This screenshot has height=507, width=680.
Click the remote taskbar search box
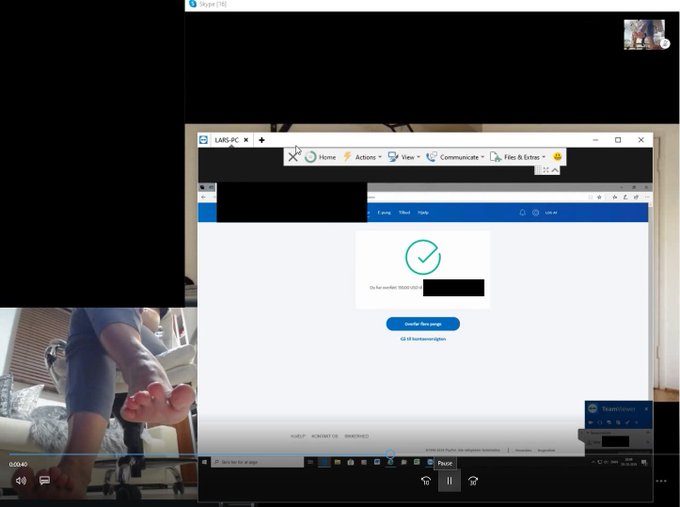(257, 462)
